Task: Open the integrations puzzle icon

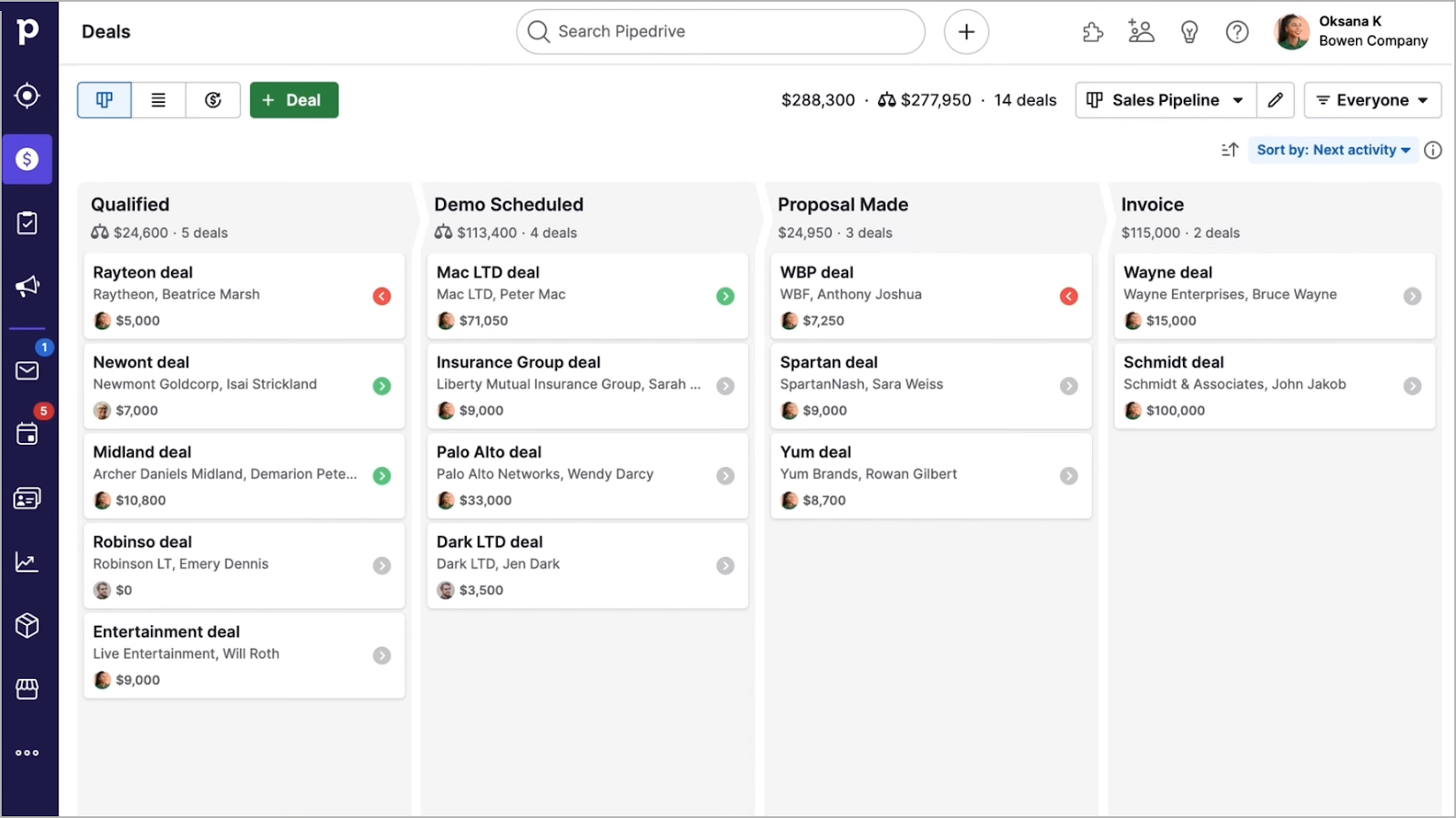Action: point(1093,32)
